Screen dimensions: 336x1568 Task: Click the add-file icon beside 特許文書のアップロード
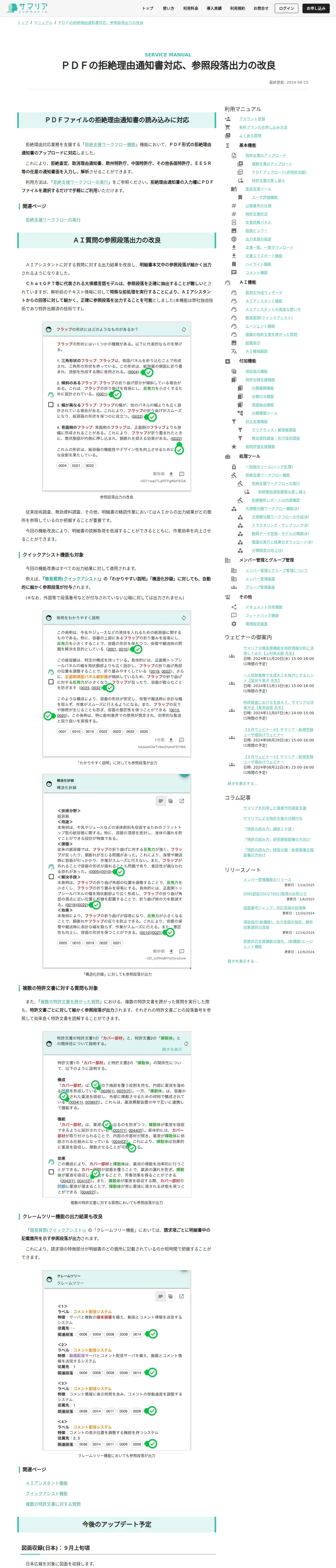click(234, 155)
